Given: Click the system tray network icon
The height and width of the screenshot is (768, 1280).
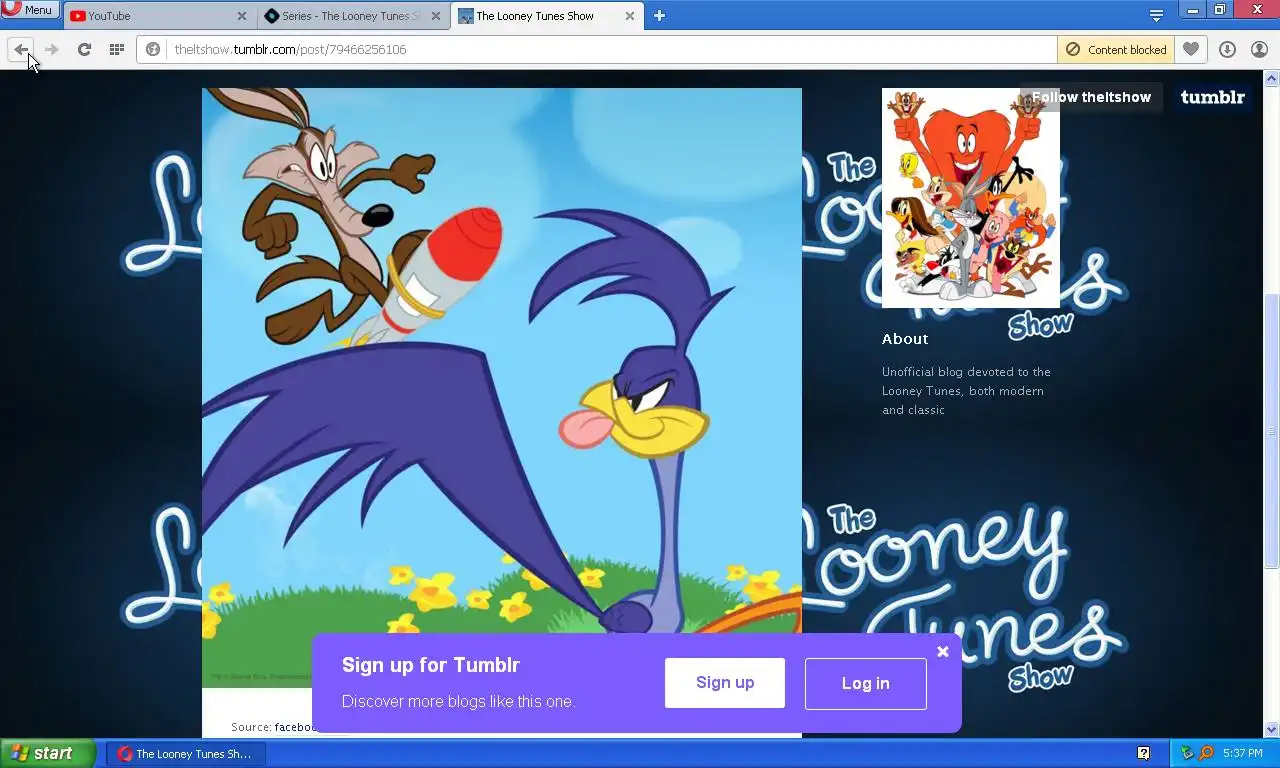Looking at the screenshot, I should [1187, 753].
